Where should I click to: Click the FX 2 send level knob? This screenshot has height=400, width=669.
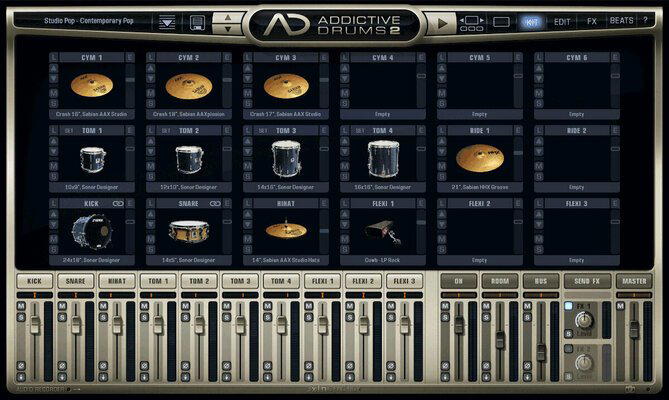point(584,363)
